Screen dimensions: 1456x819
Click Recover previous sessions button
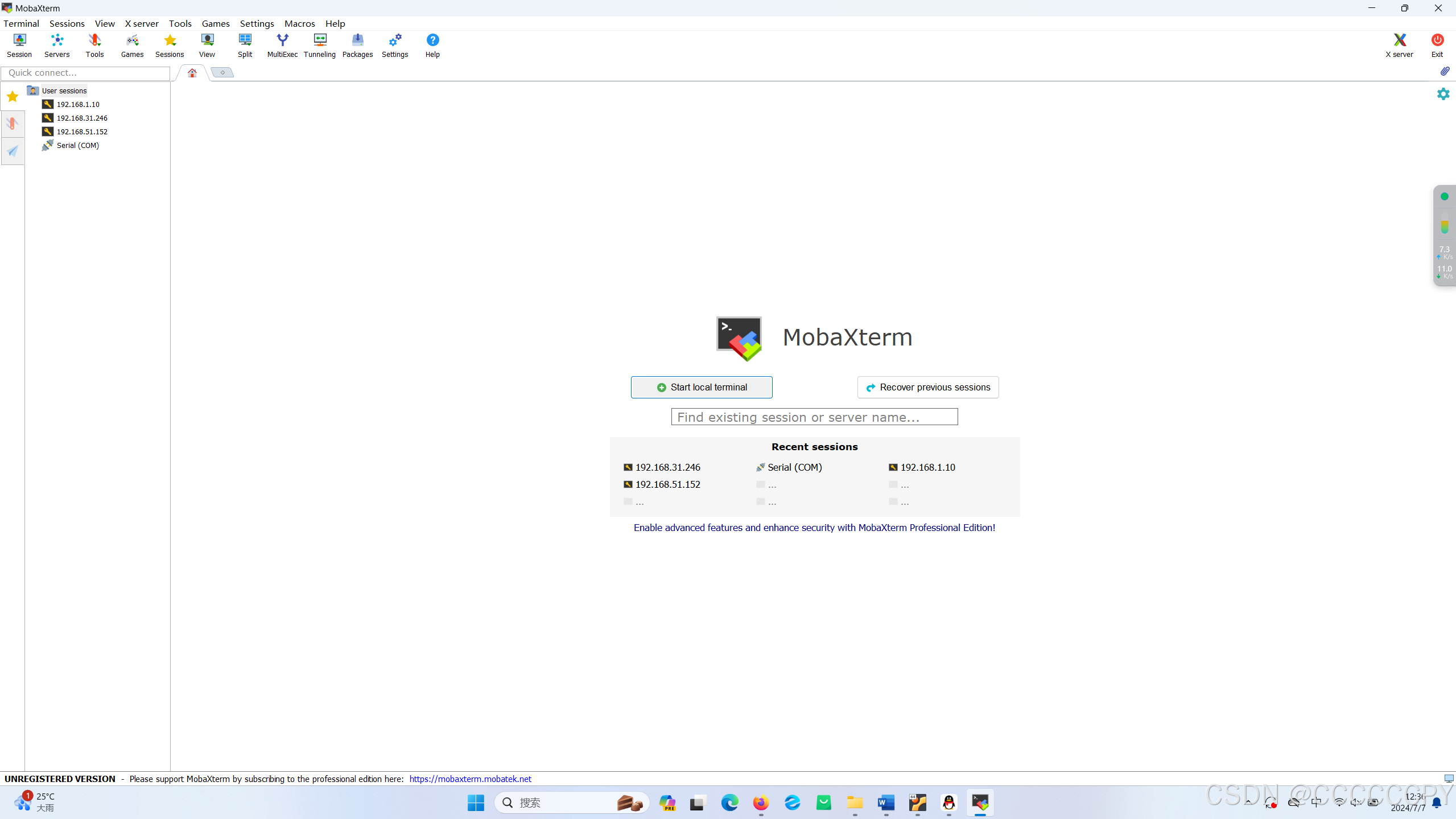pyautogui.click(x=927, y=387)
